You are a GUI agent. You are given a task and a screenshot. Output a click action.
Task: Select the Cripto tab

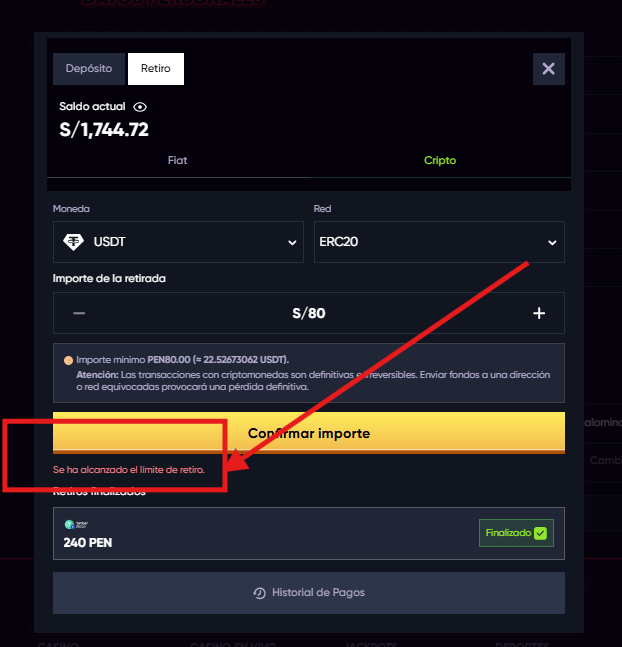(440, 161)
